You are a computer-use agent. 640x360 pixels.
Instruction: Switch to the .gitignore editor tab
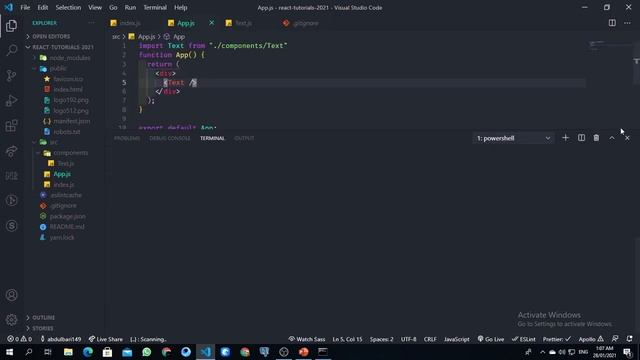[x=305, y=23]
